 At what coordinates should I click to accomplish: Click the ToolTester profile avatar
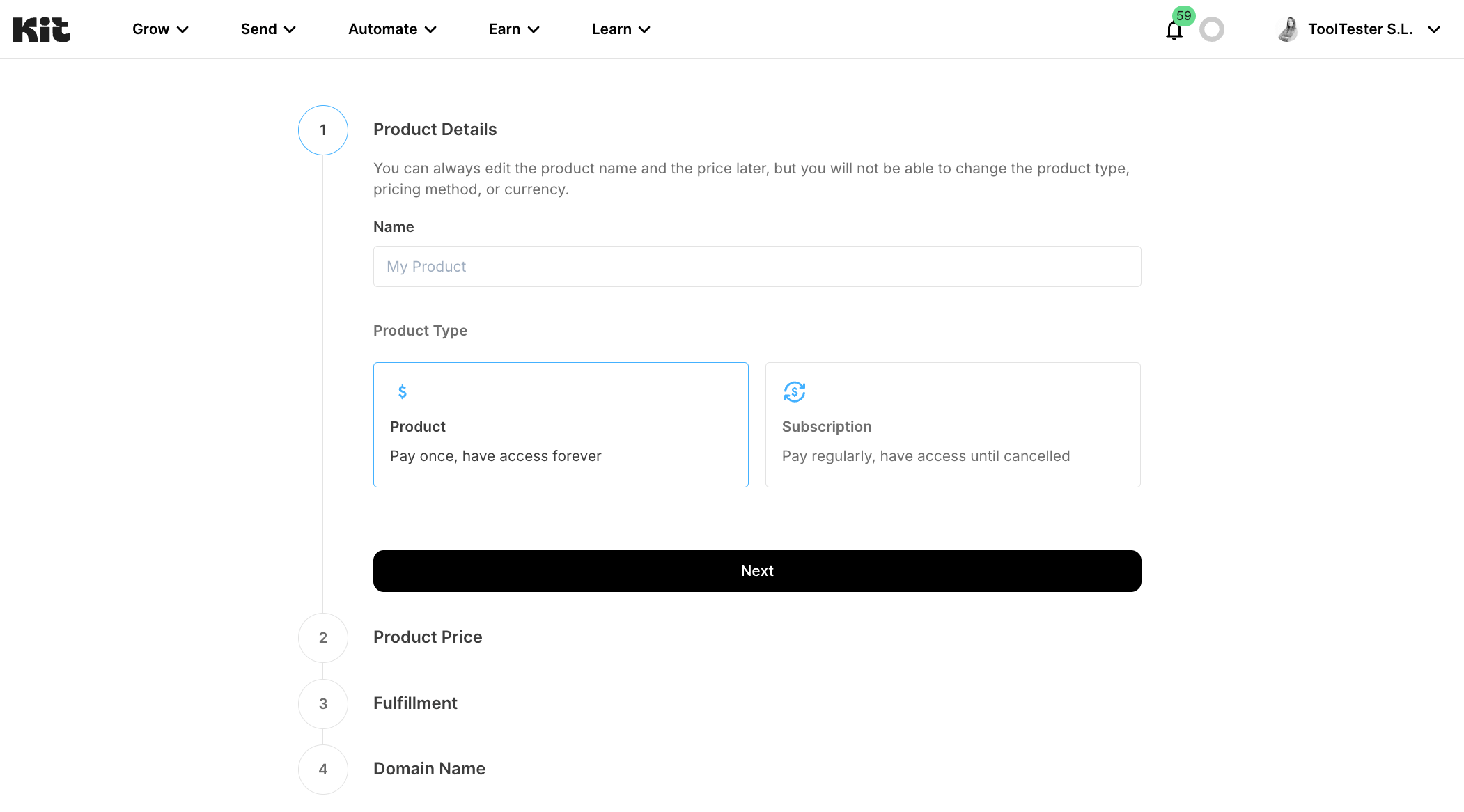(1288, 29)
